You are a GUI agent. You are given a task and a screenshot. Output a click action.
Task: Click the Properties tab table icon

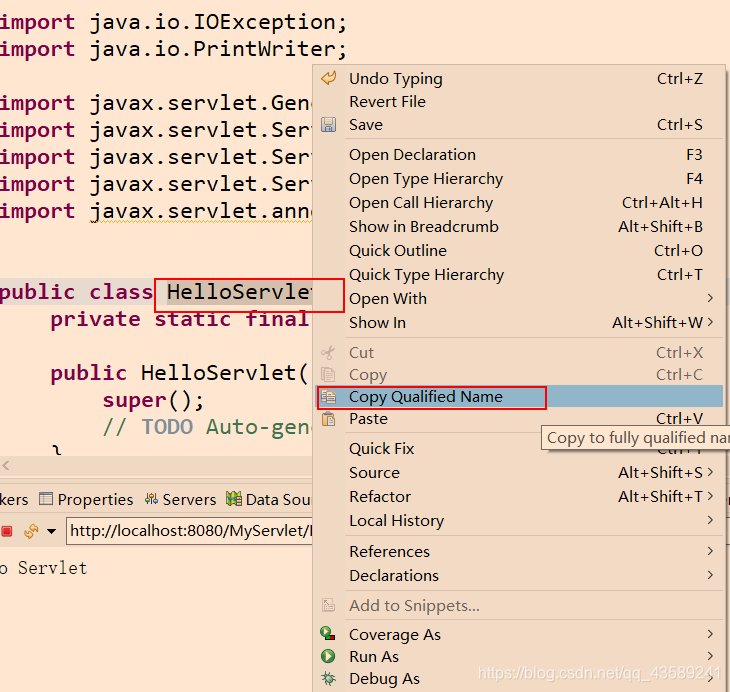click(46, 499)
